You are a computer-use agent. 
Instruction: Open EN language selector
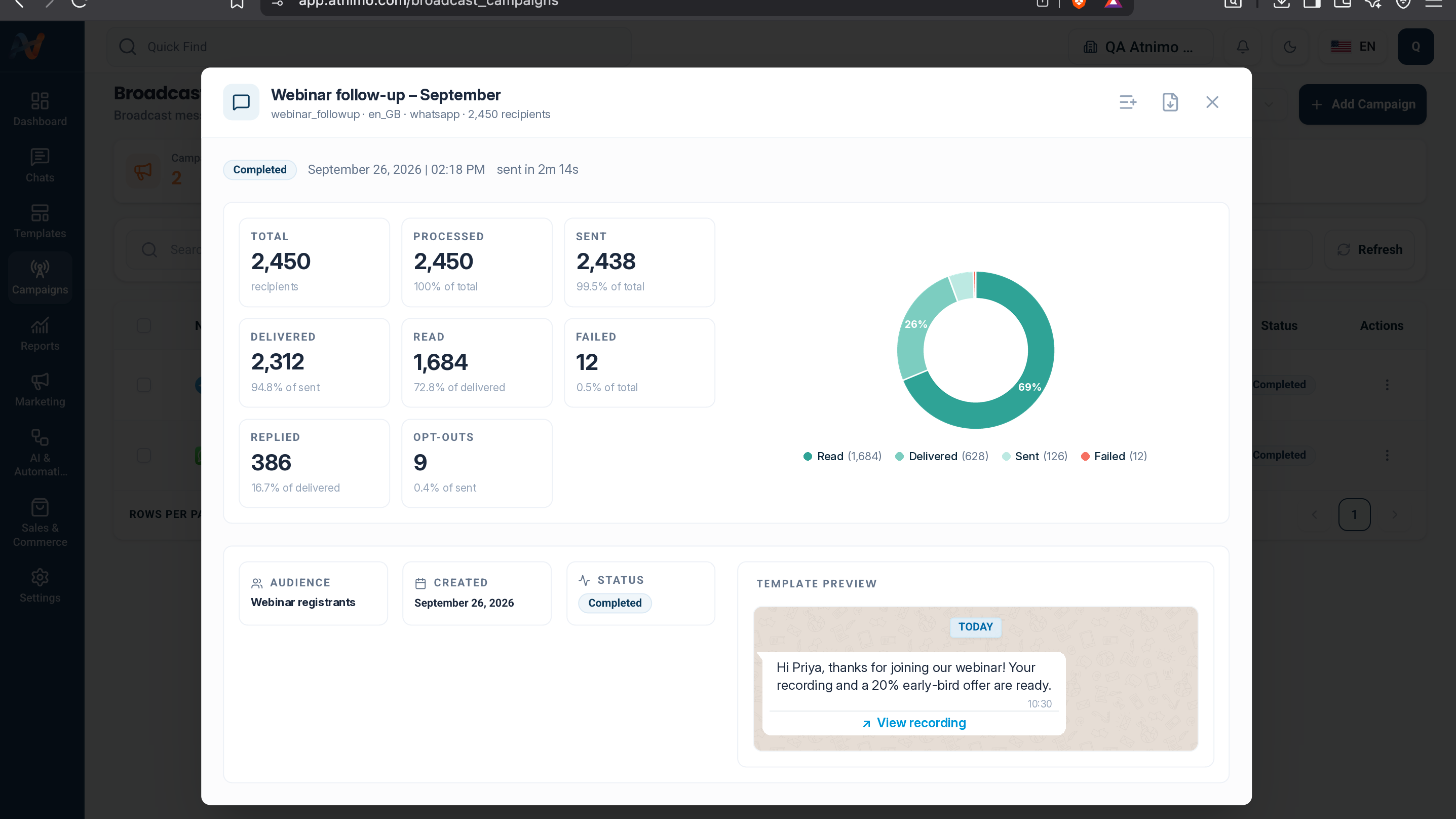[x=1353, y=47]
